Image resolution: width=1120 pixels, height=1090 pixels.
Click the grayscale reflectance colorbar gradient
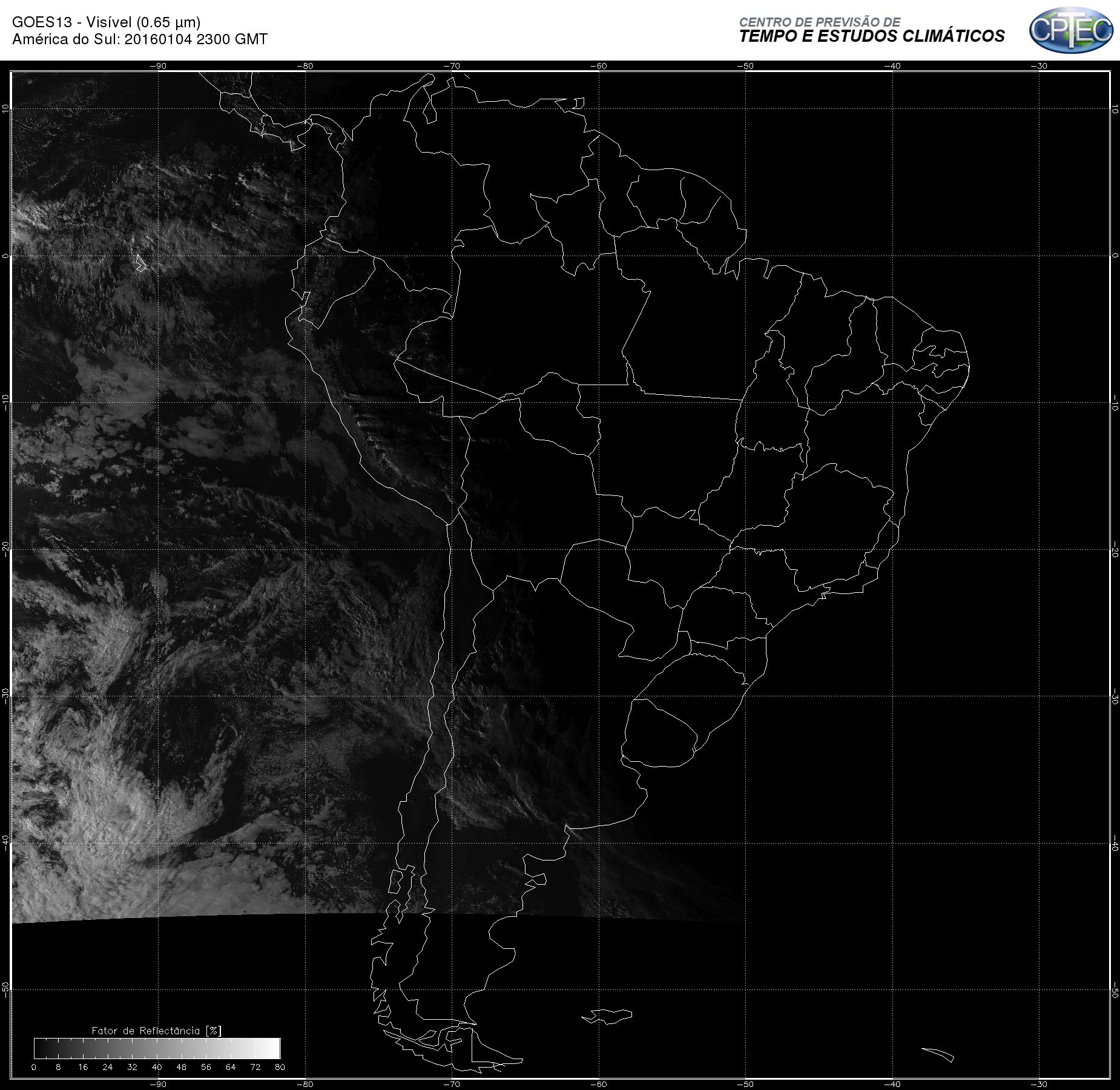[157, 1048]
